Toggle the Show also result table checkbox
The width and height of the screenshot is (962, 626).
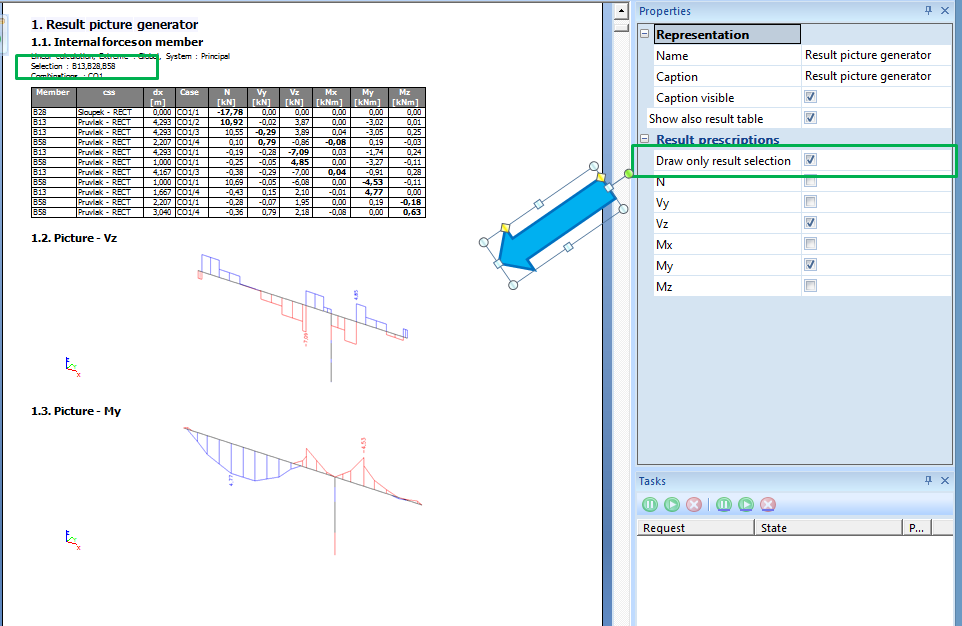(x=810, y=118)
